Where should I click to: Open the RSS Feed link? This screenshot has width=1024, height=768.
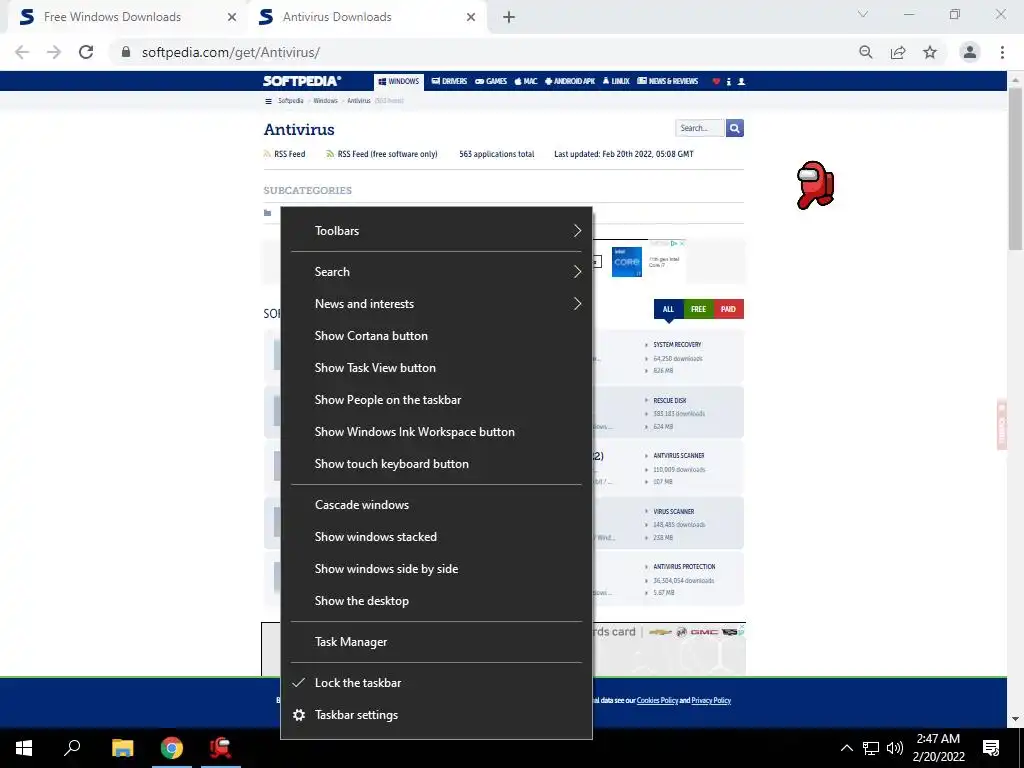point(284,154)
